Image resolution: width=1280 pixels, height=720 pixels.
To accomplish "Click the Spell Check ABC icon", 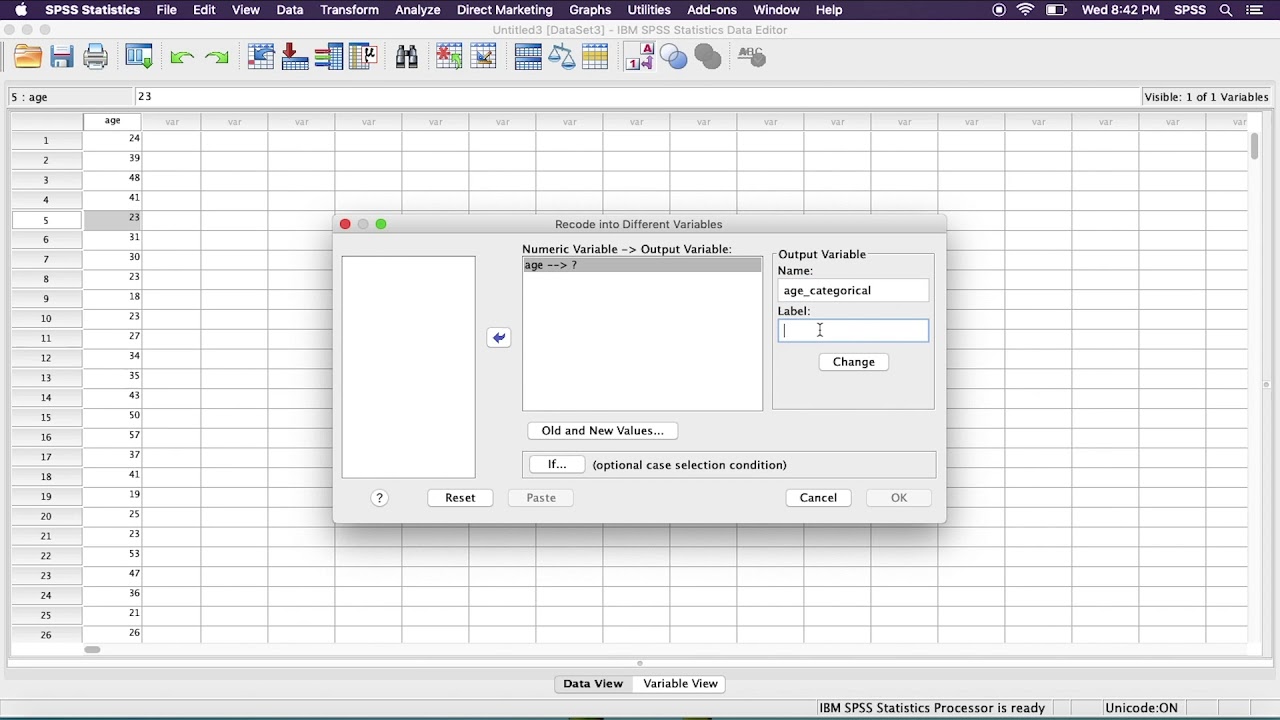I will pyautogui.click(x=752, y=57).
